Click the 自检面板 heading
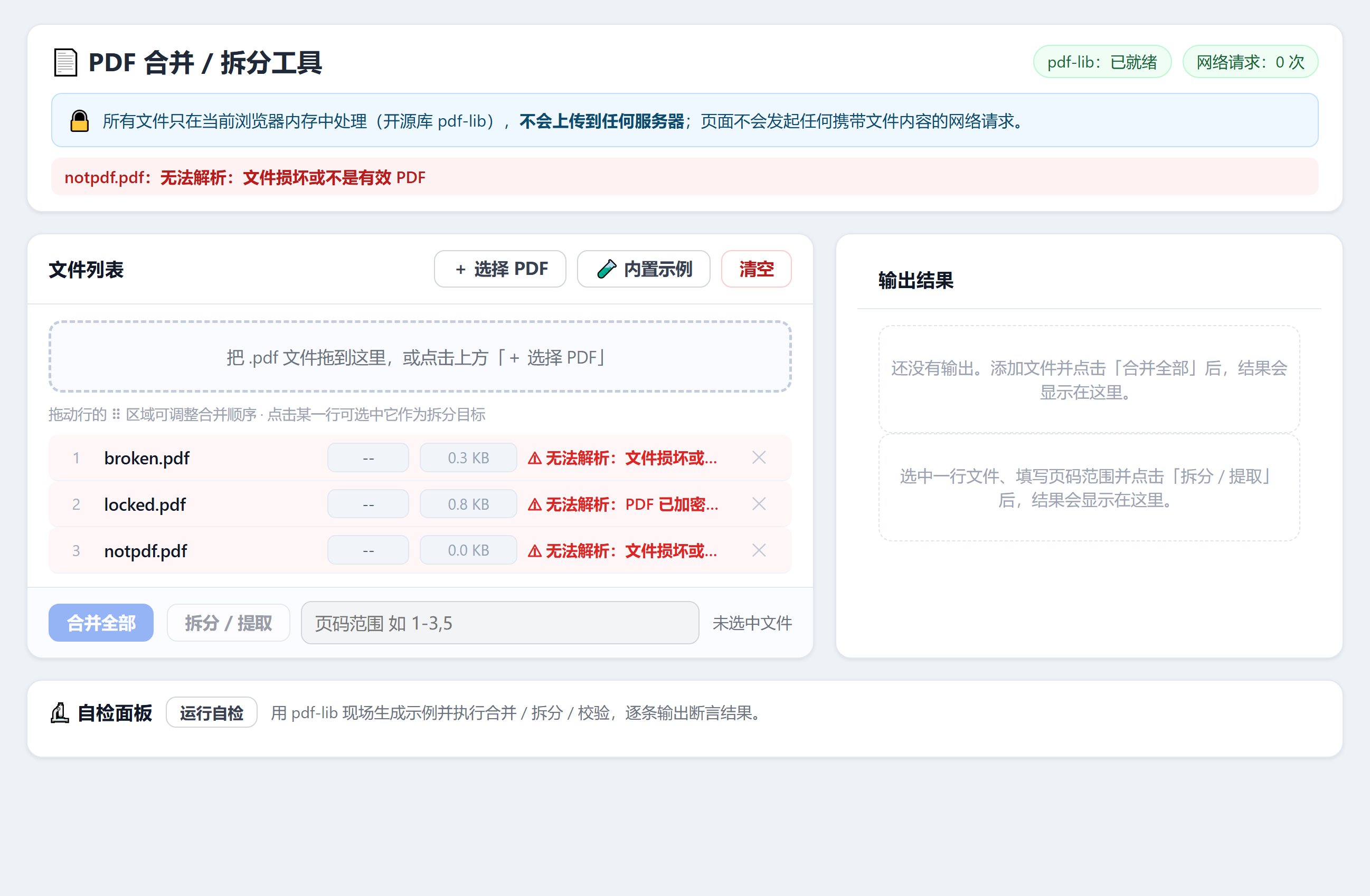Image resolution: width=1370 pixels, height=896 pixels. (115, 713)
